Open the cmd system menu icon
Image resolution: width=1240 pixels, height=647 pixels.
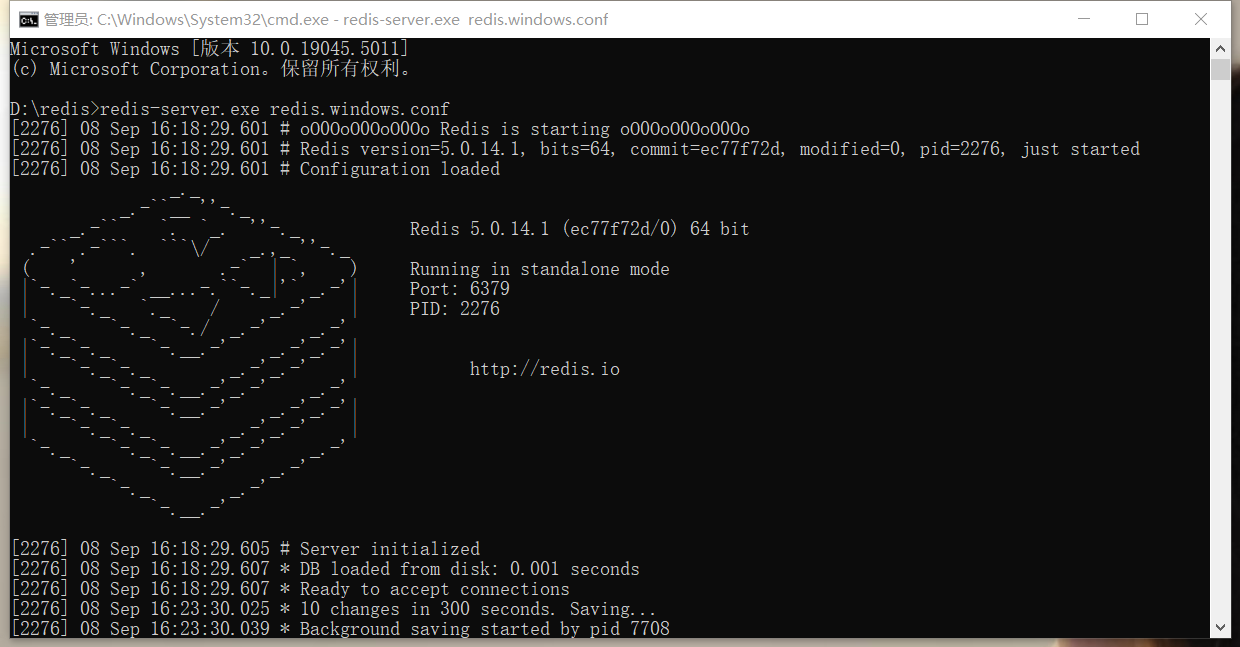point(28,19)
